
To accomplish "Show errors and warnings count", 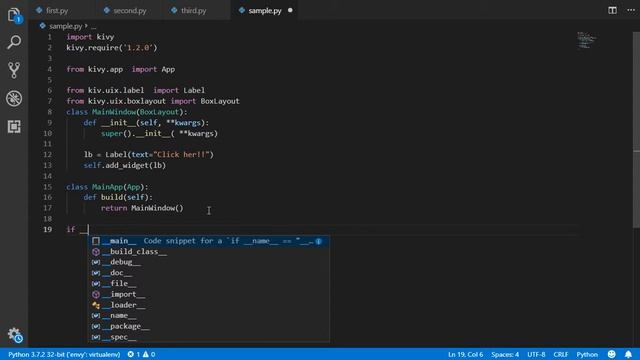I will [141, 354].
